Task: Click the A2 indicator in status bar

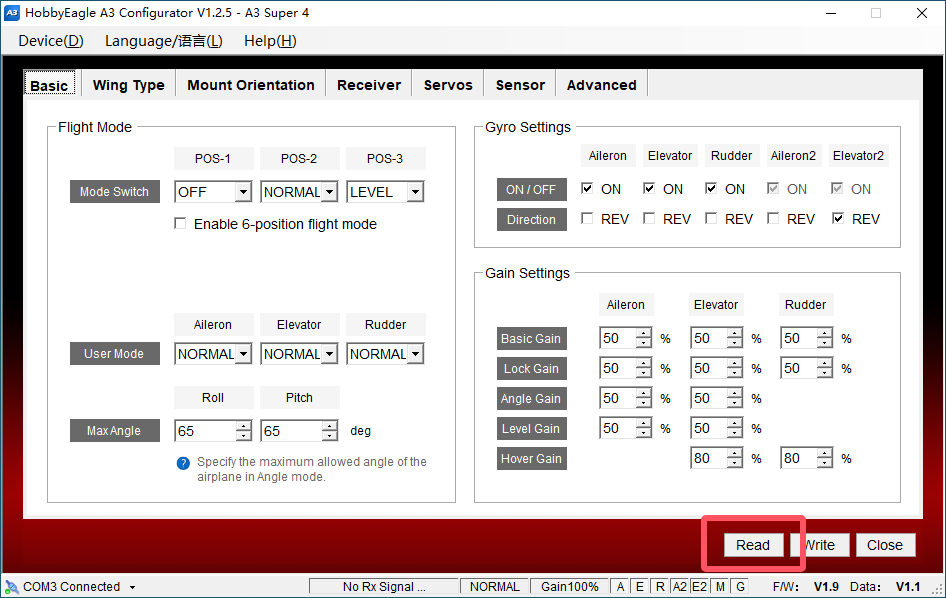Action: (x=679, y=587)
